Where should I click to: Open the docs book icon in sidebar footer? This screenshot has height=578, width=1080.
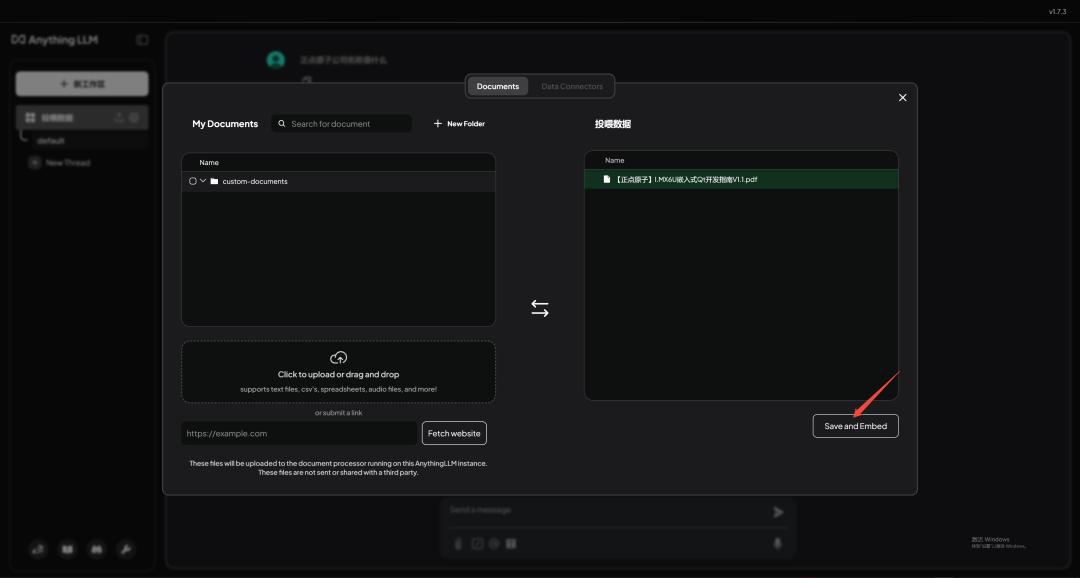pos(68,549)
